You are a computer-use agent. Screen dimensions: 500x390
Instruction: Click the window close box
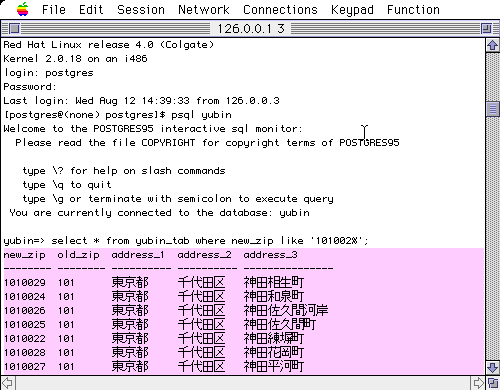14,29
